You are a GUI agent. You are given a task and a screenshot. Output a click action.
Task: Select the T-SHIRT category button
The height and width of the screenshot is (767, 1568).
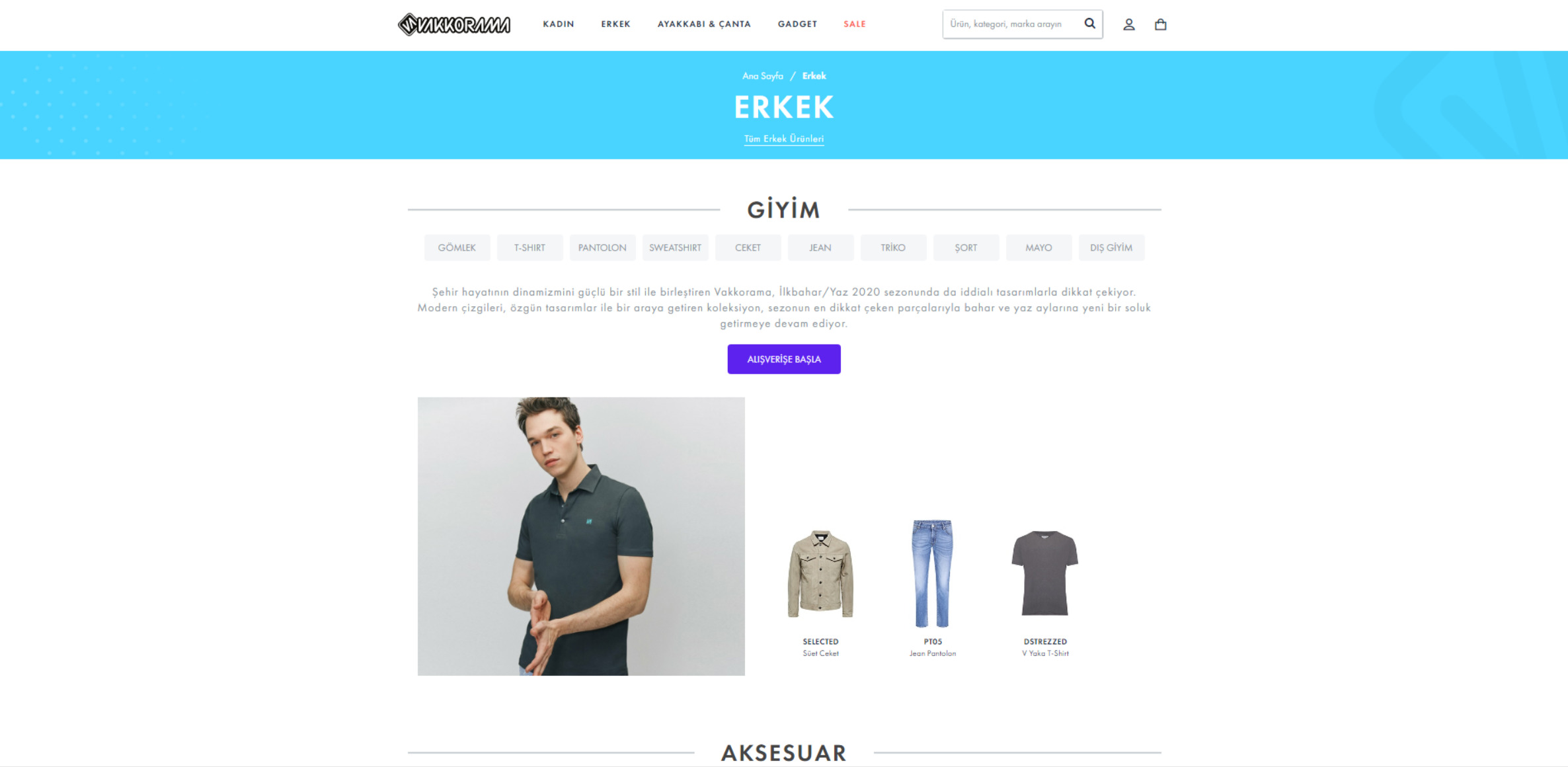coord(529,248)
